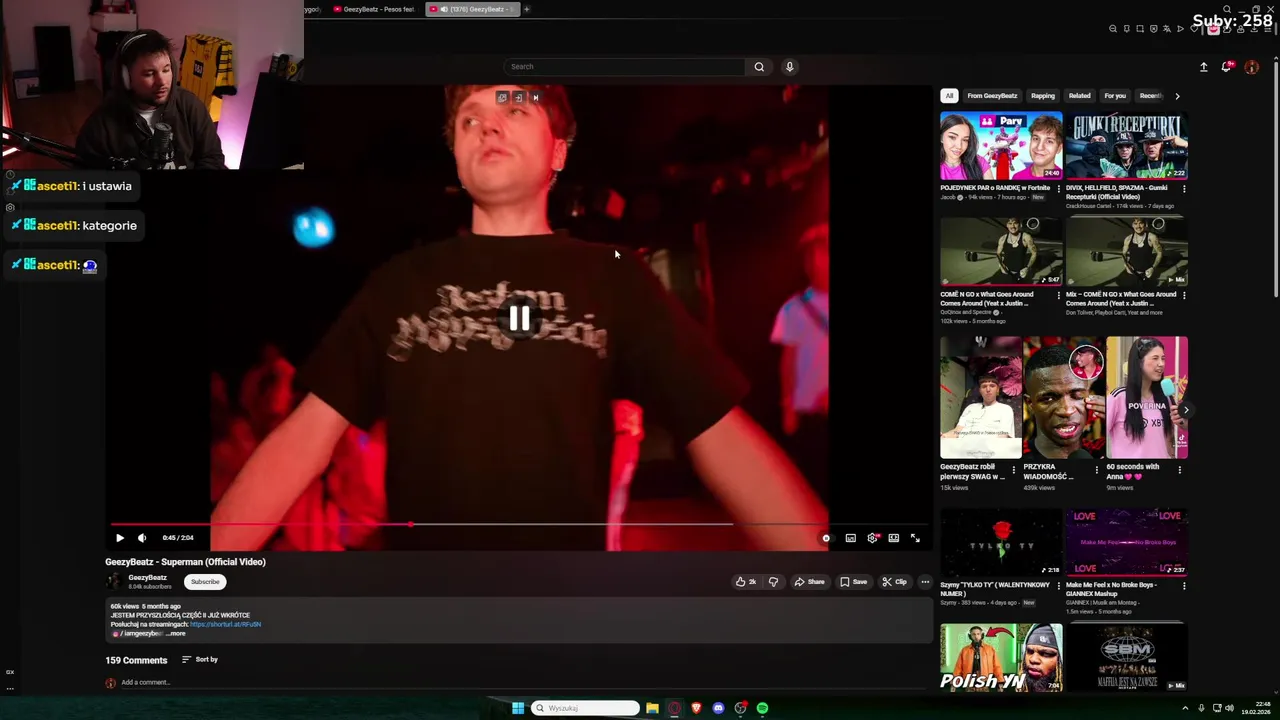Open a new browser tab

pos(526,9)
